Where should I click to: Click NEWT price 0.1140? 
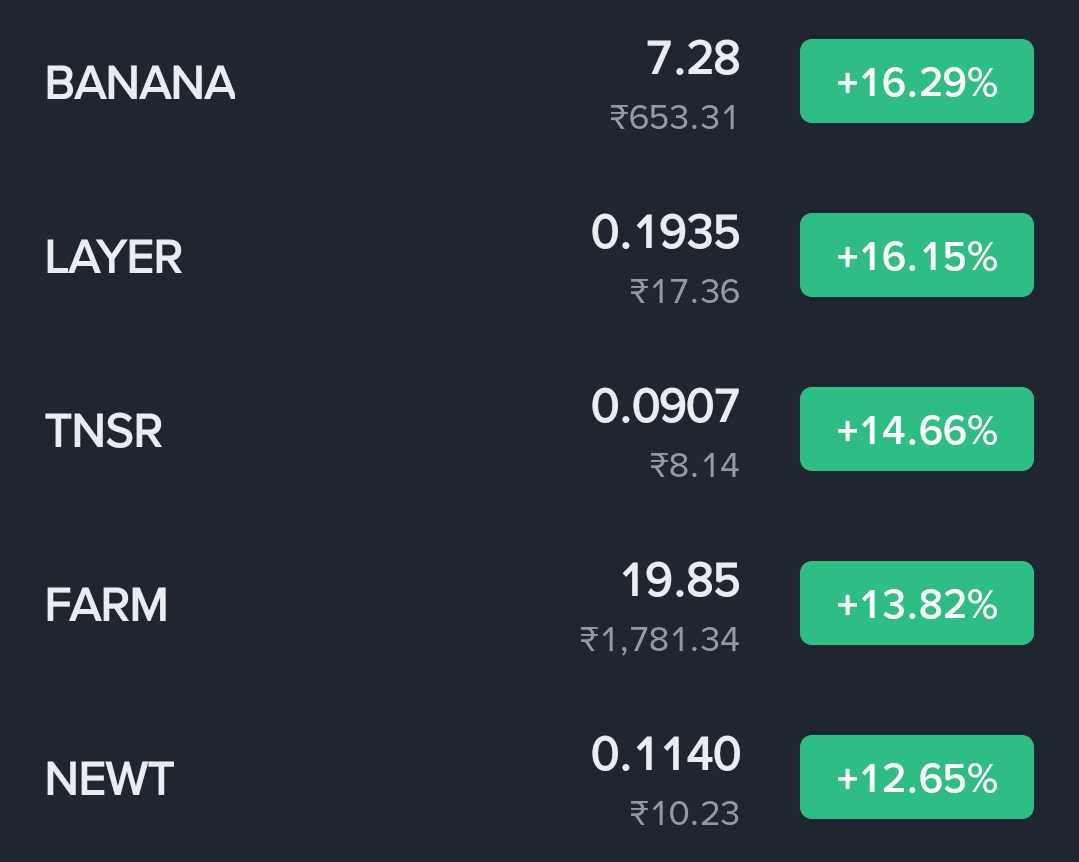665,755
